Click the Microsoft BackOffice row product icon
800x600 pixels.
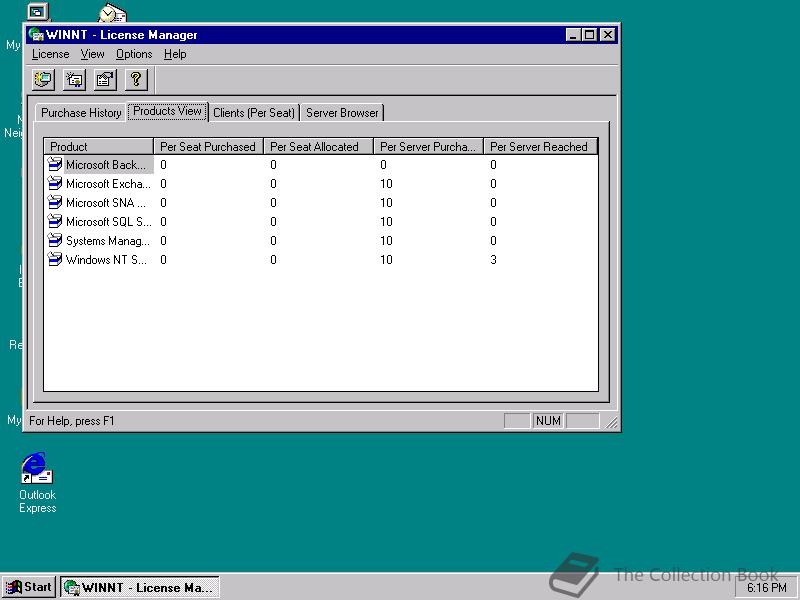pos(55,164)
